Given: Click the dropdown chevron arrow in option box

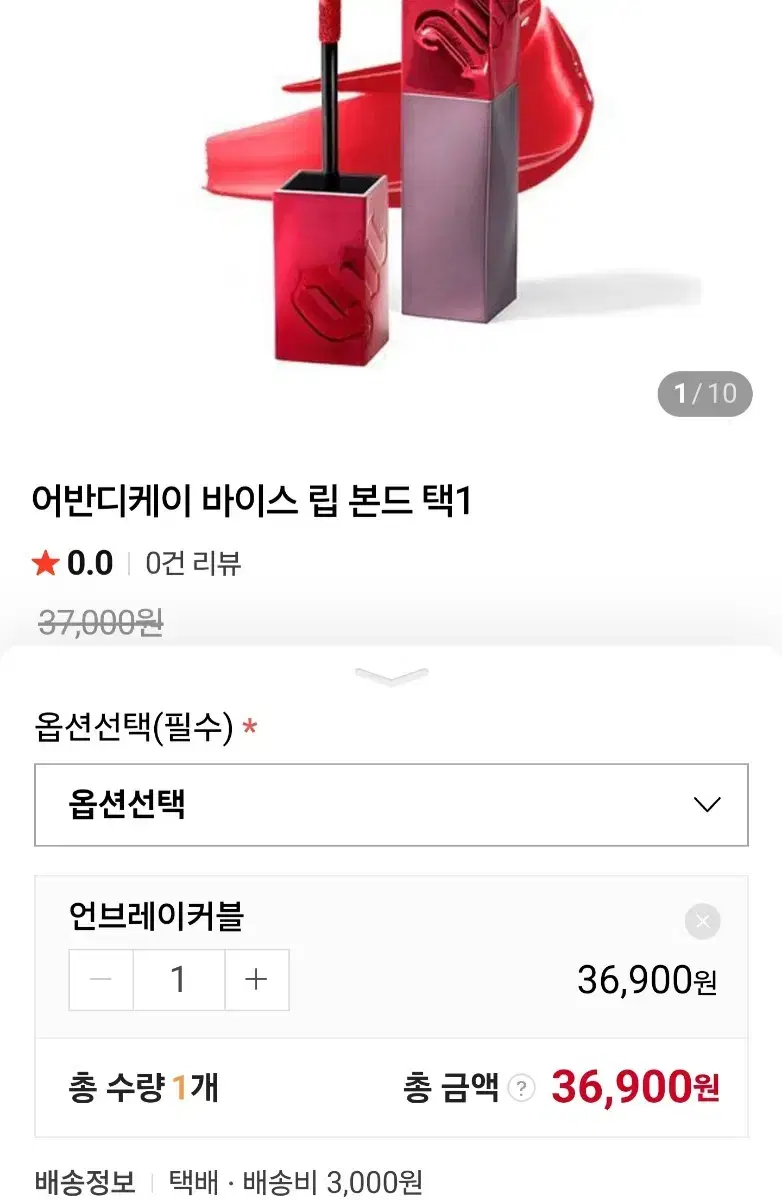Looking at the screenshot, I should point(707,805).
